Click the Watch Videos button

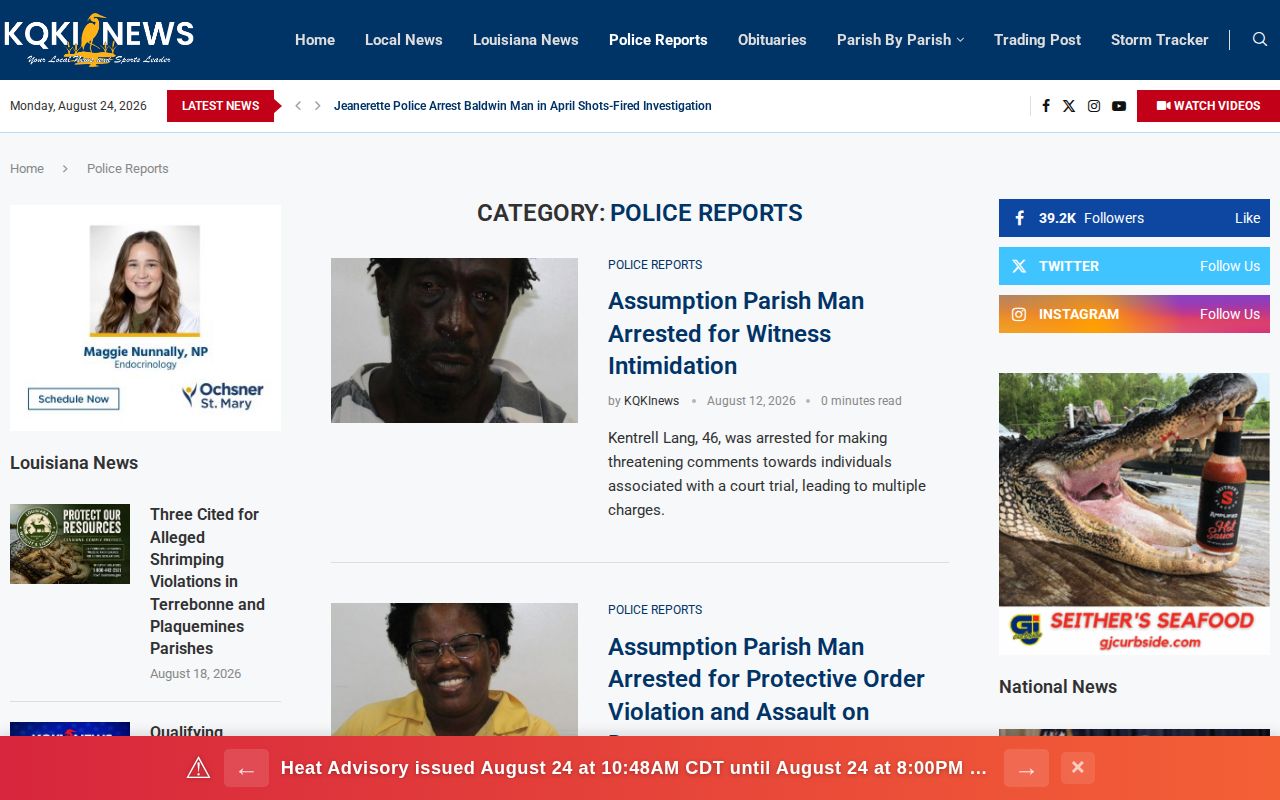(x=1208, y=106)
